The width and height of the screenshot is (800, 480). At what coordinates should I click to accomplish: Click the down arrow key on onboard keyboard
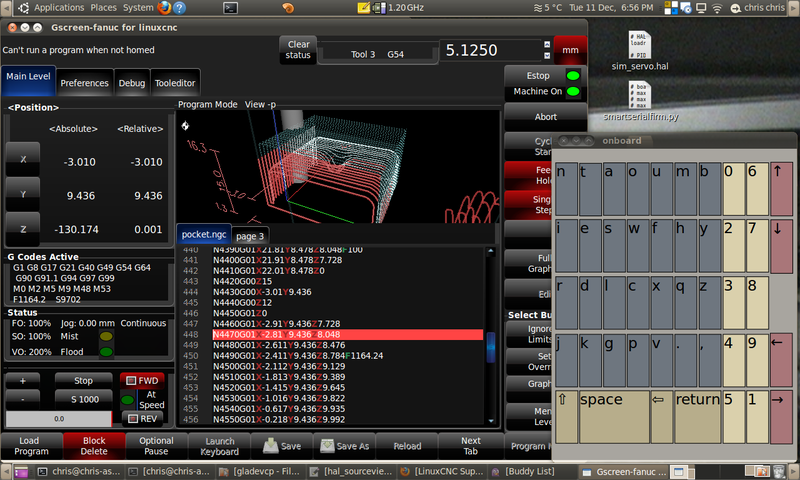(x=781, y=246)
